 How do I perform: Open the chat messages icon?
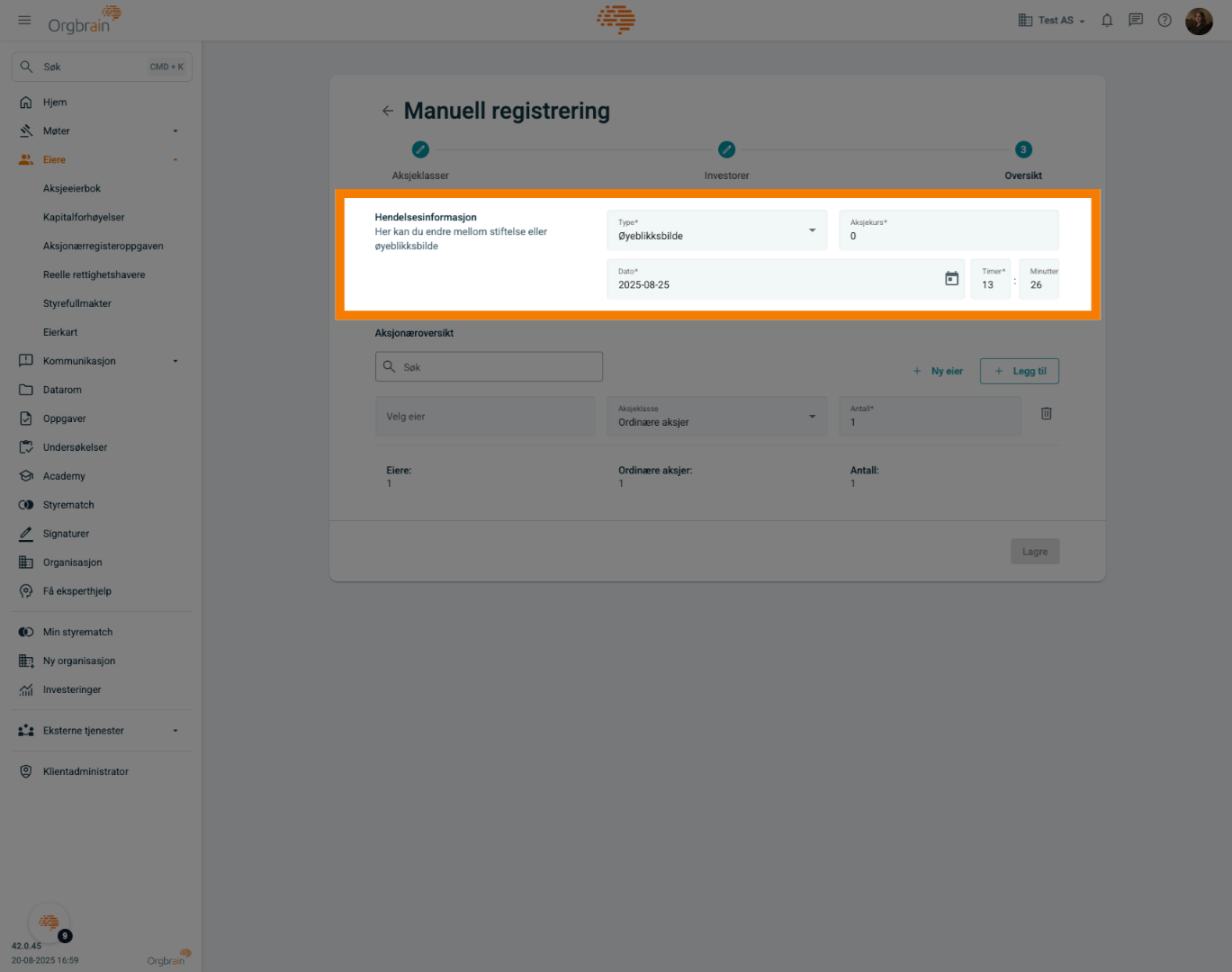click(1136, 20)
